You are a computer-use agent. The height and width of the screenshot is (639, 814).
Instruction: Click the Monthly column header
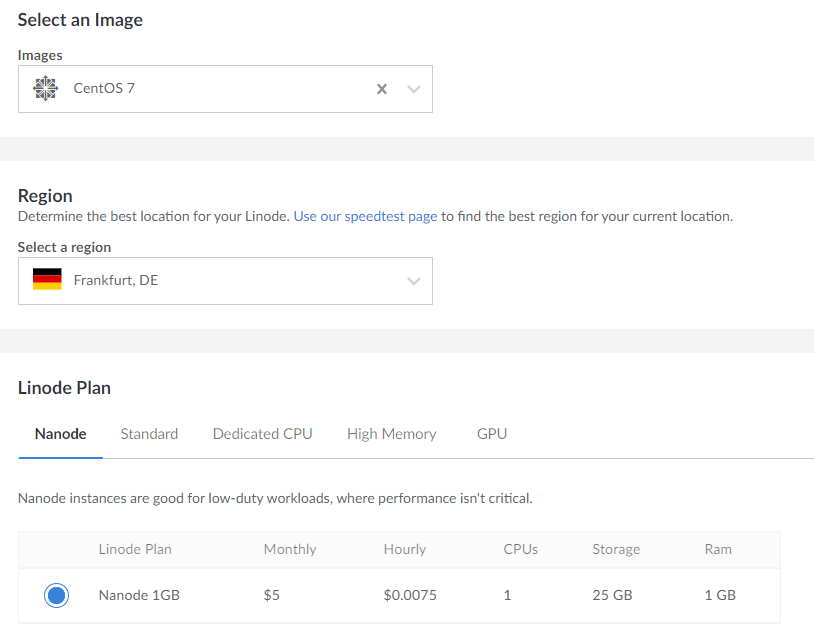290,549
